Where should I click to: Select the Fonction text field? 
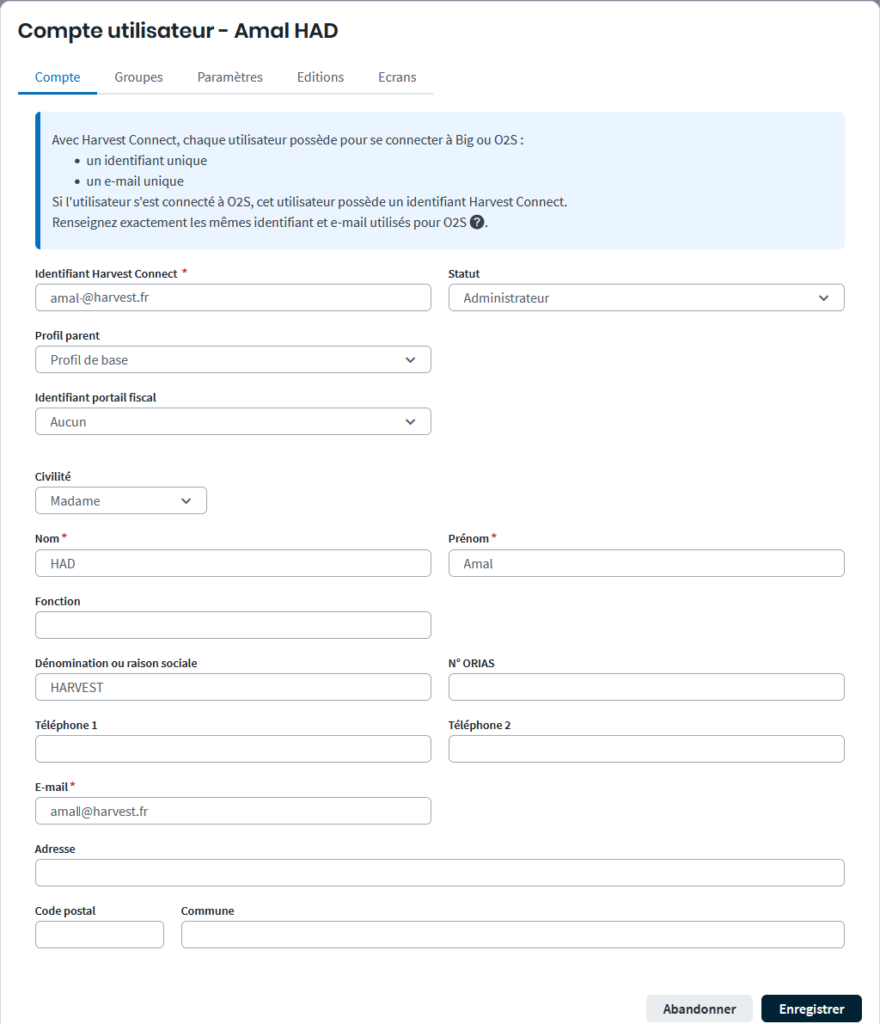pos(233,625)
